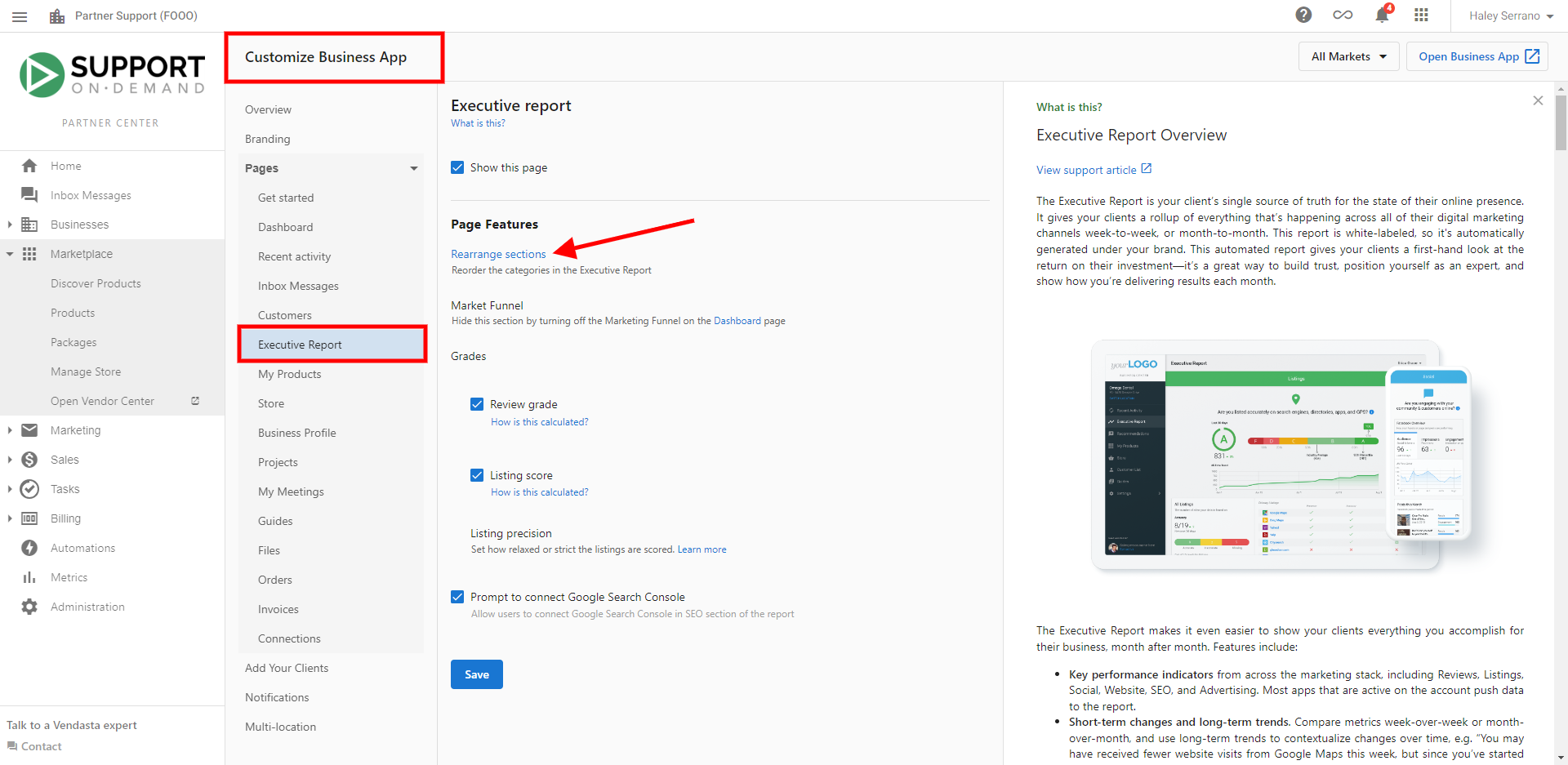Toggle the Review grade checkbox
Viewport: 1568px width, 765px height.
click(x=477, y=404)
